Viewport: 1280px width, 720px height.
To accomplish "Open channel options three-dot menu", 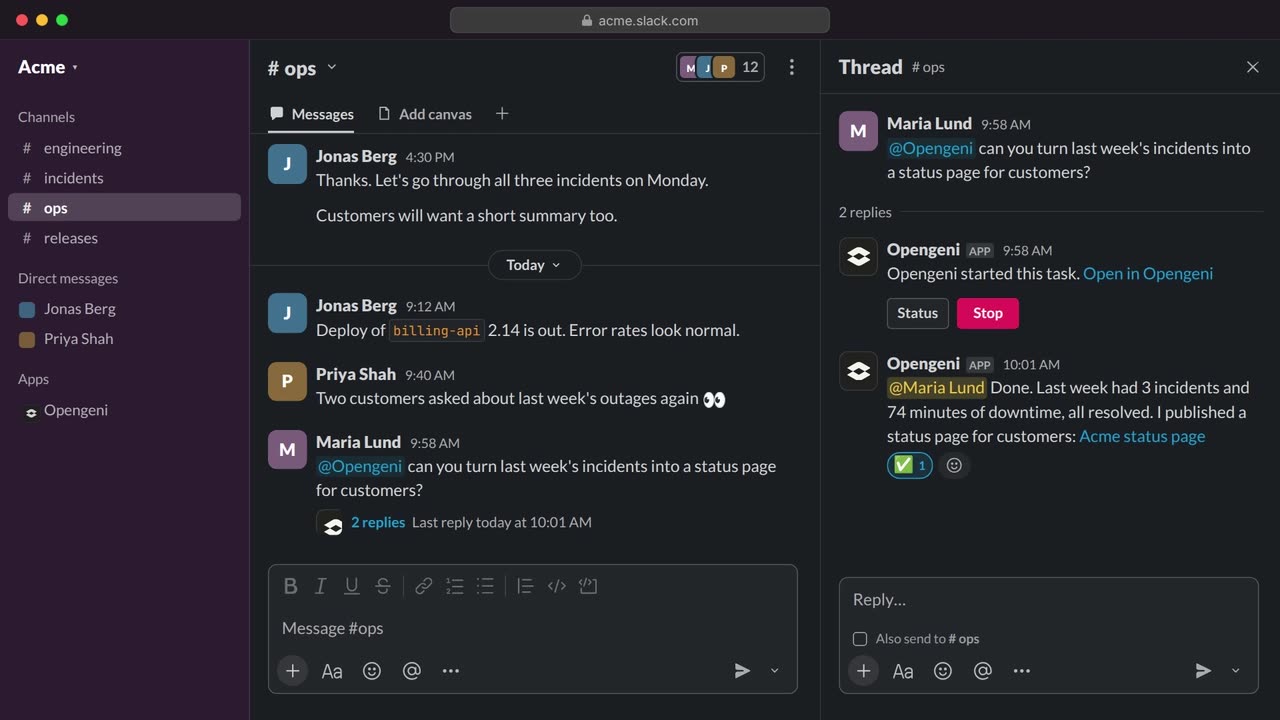I will point(792,67).
